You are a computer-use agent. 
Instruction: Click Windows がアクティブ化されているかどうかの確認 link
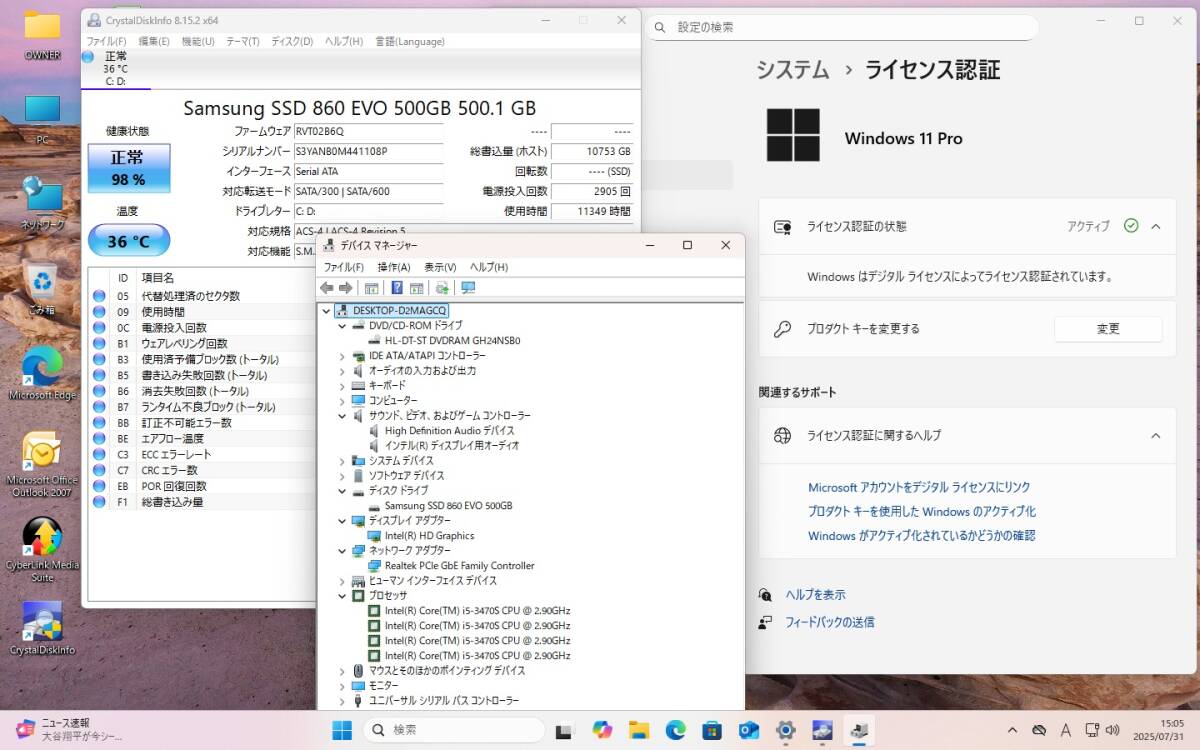click(922, 536)
